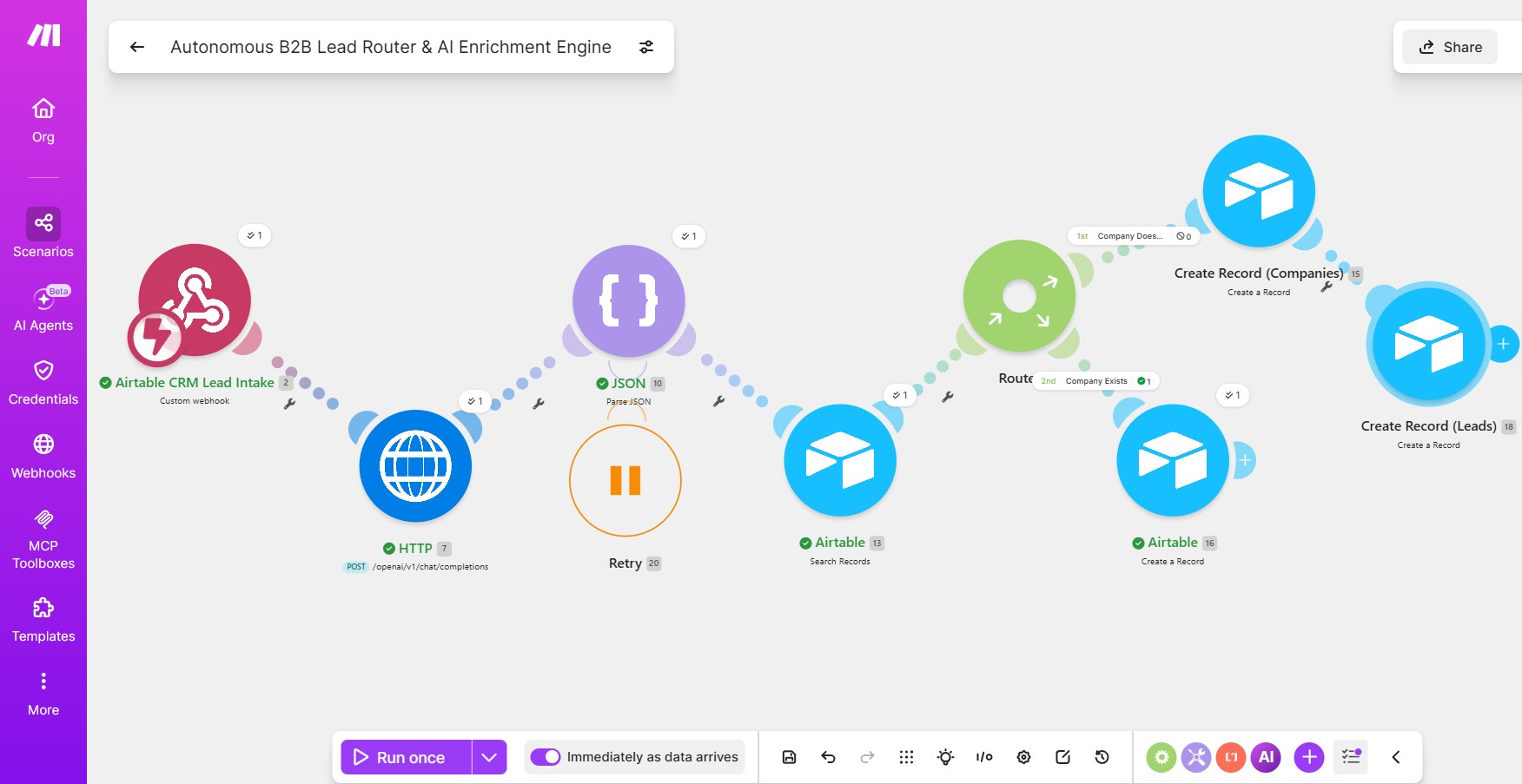Open Scenario inputs and outputs I/O
Viewport: 1522px width, 784px height.
coord(984,757)
